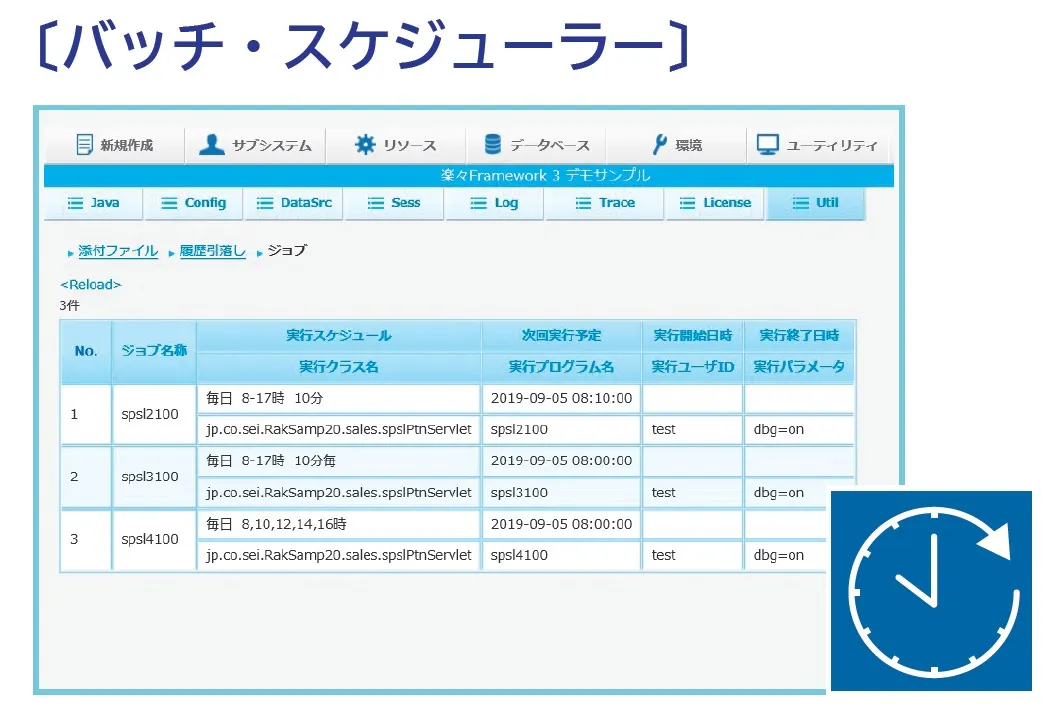Select the Sess tab
The height and width of the screenshot is (721, 1060).
(394, 203)
